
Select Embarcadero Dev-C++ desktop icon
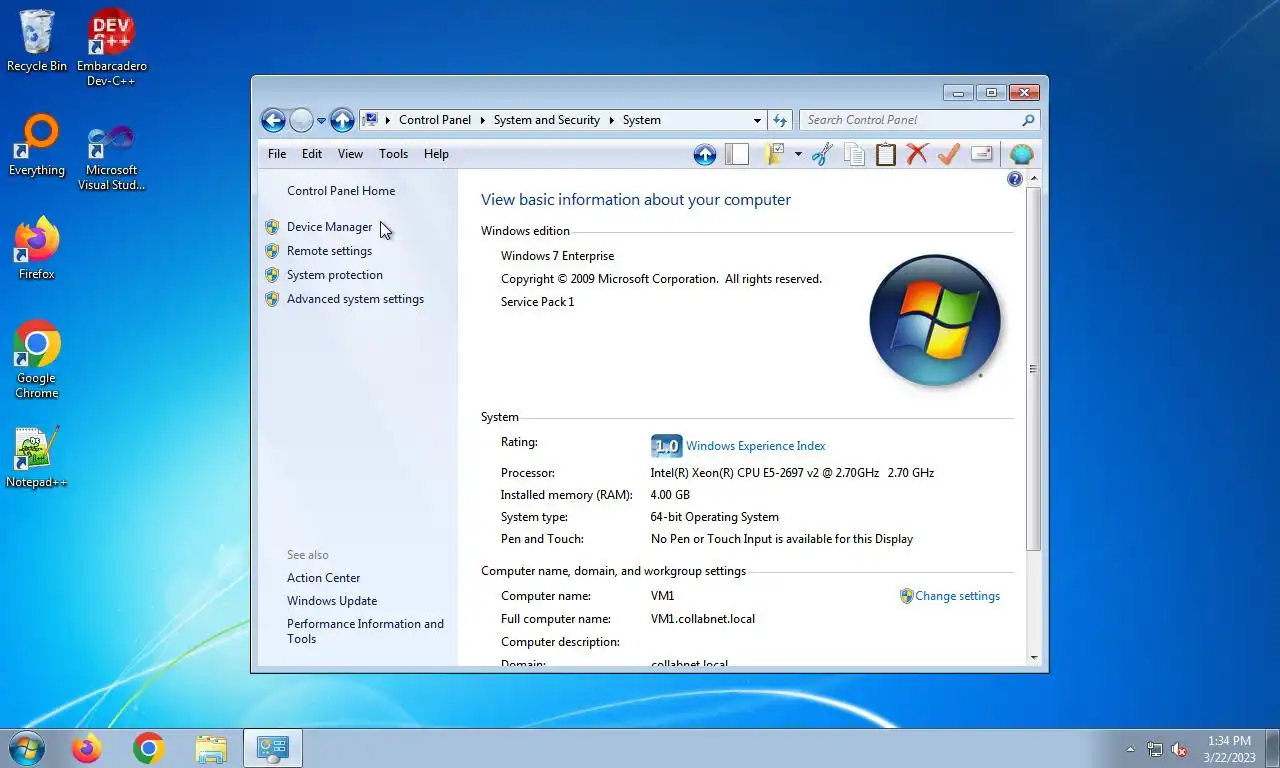point(112,47)
